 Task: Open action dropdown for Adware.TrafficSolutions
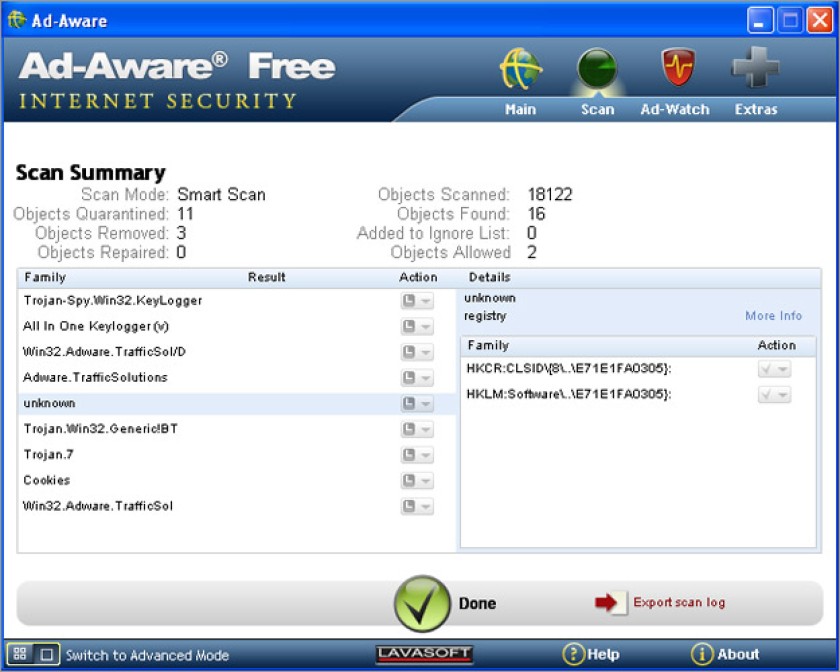click(417, 378)
